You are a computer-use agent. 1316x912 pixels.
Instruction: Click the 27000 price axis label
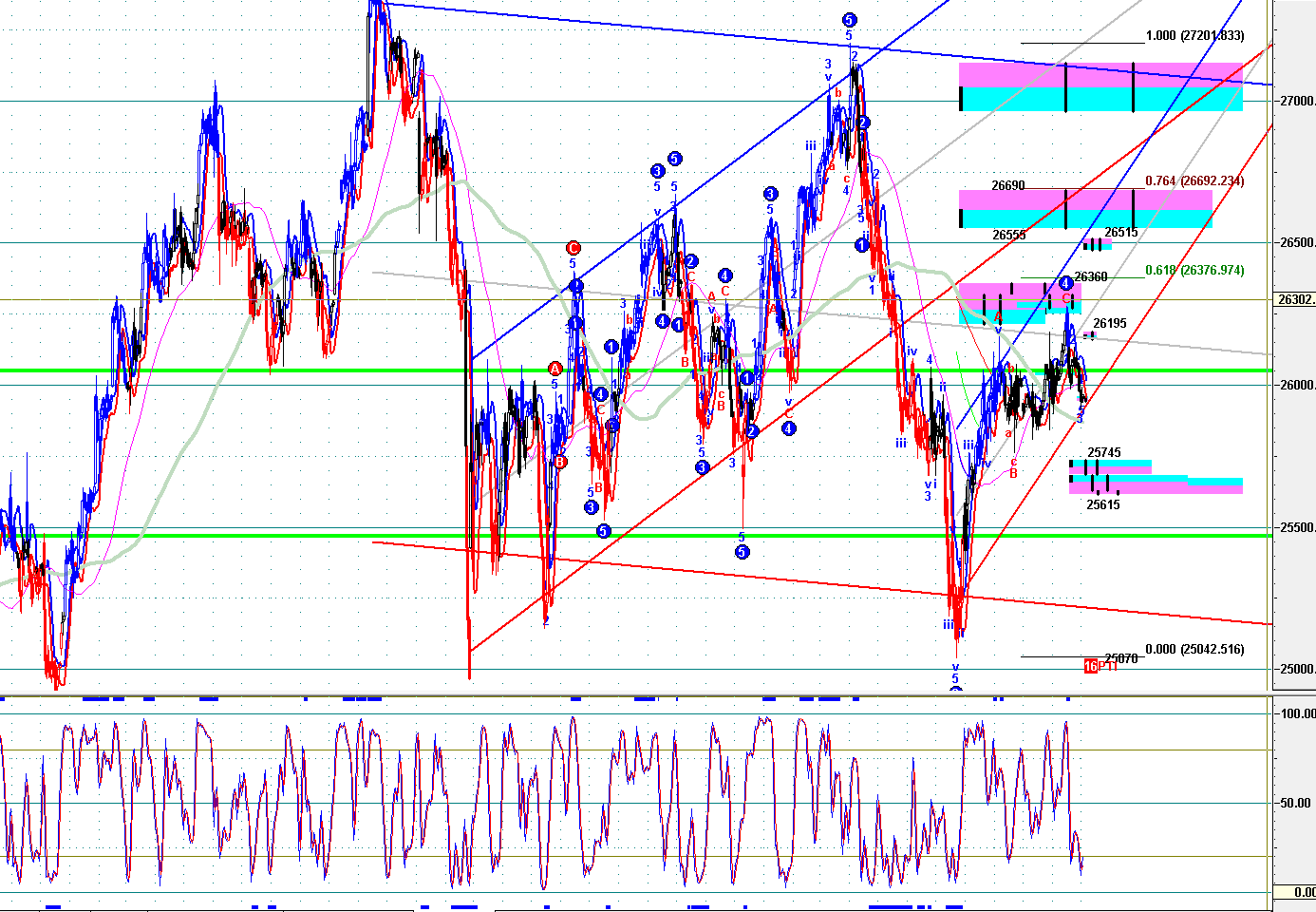1296,101
